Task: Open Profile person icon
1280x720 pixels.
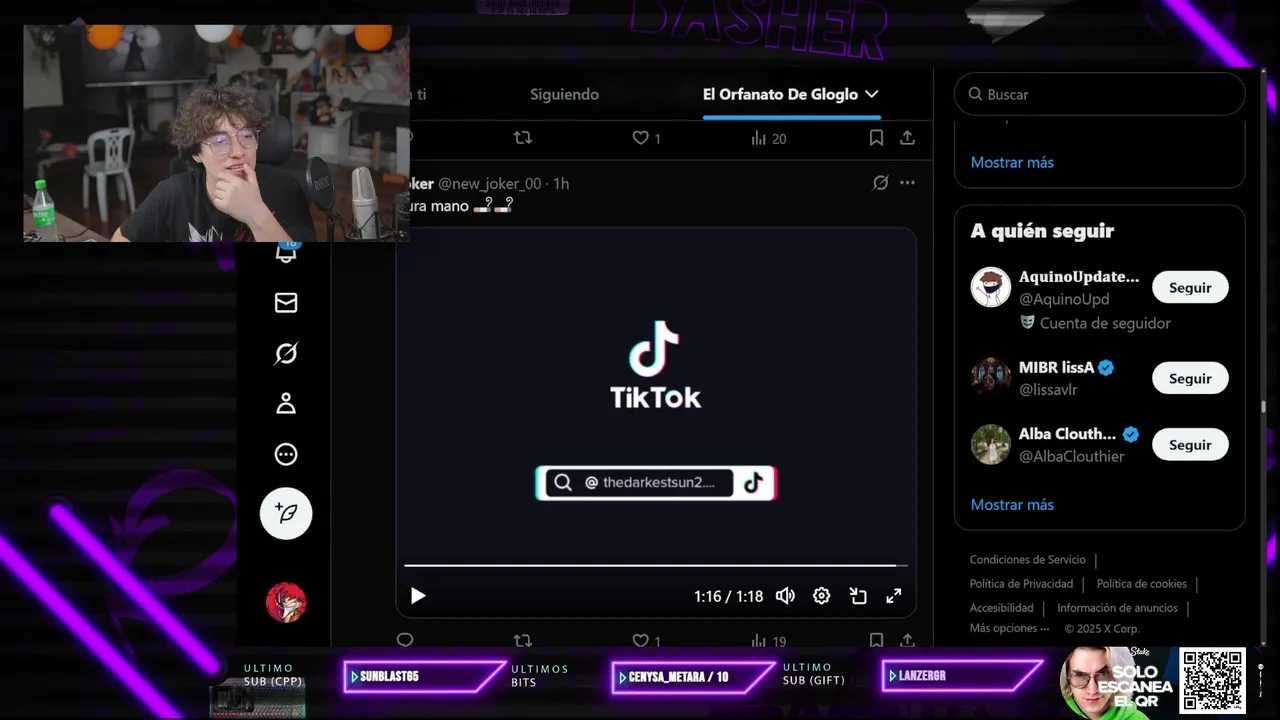Action: coord(286,403)
